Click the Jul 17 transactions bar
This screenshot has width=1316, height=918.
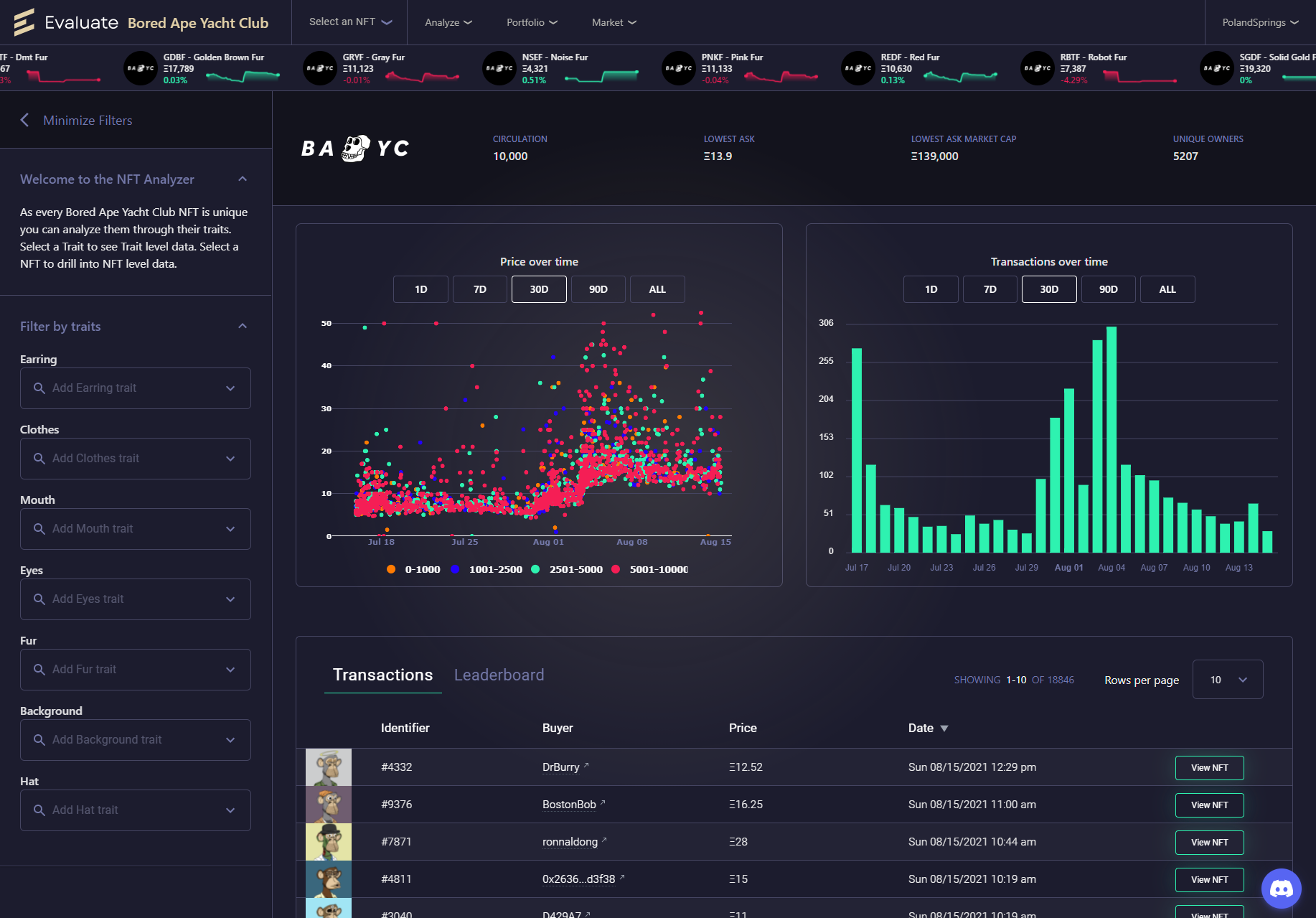click(x=857, y=450)
